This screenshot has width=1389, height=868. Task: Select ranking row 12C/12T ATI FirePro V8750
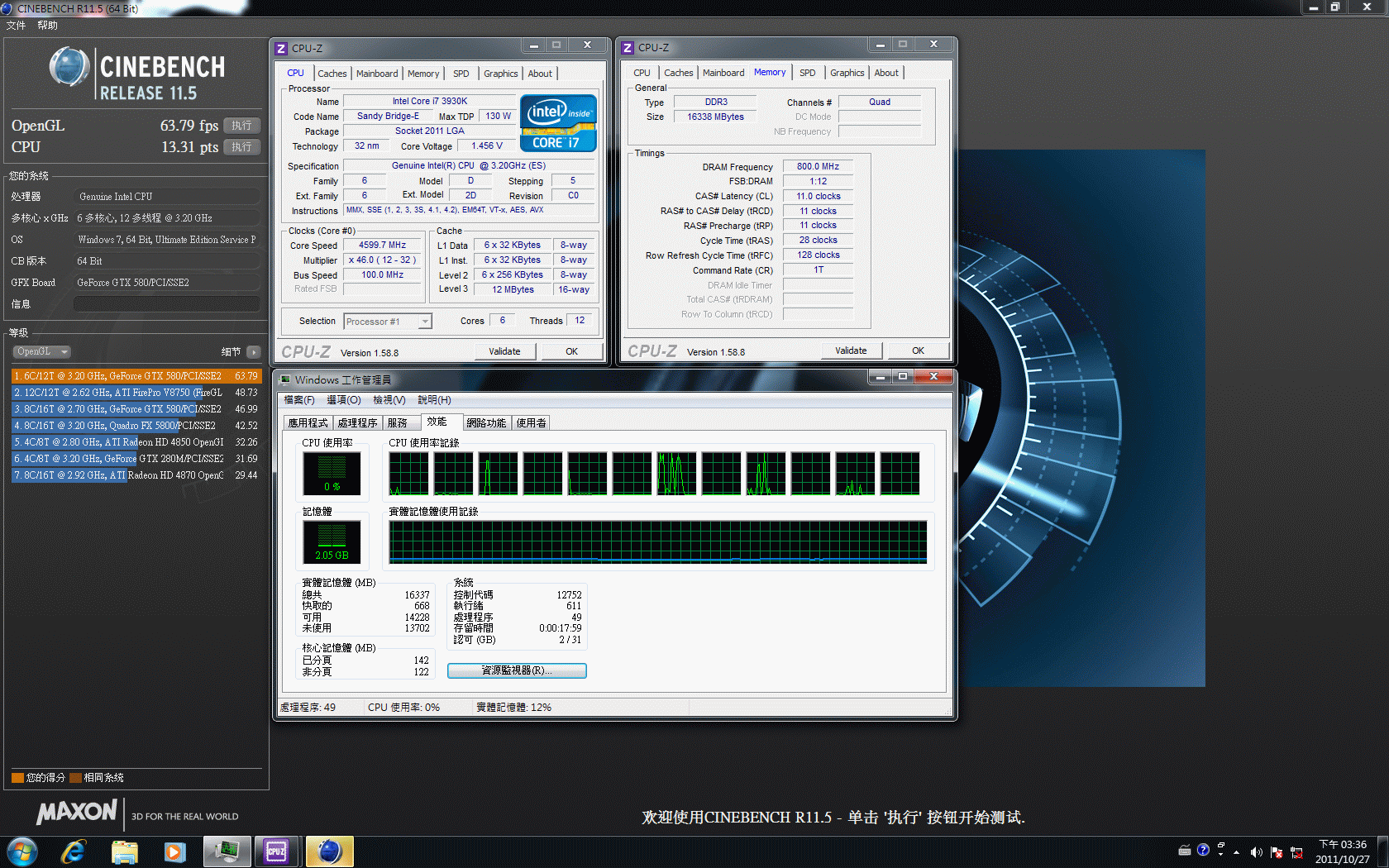pos(135,393)
